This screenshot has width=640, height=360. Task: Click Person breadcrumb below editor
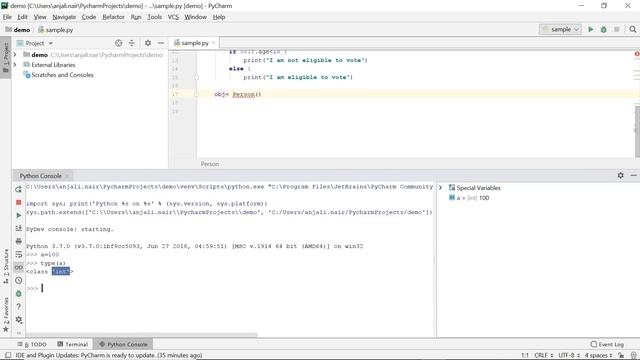click(x=210, y=164)
